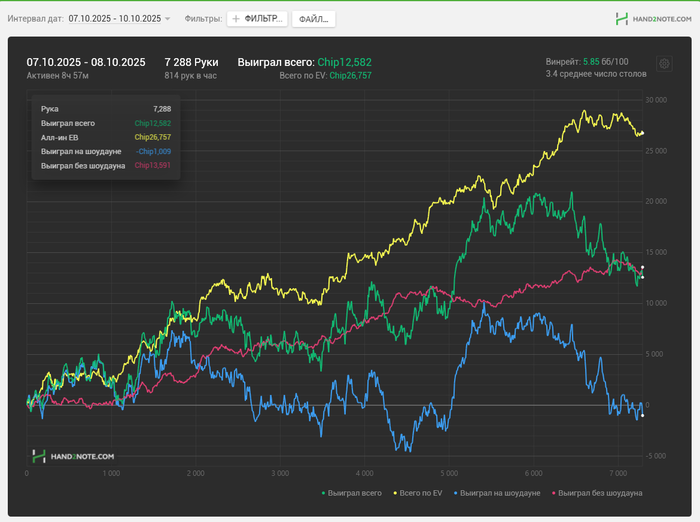Click the white end marker on yellow EV line
700x522 pixels.
[642, 133]
